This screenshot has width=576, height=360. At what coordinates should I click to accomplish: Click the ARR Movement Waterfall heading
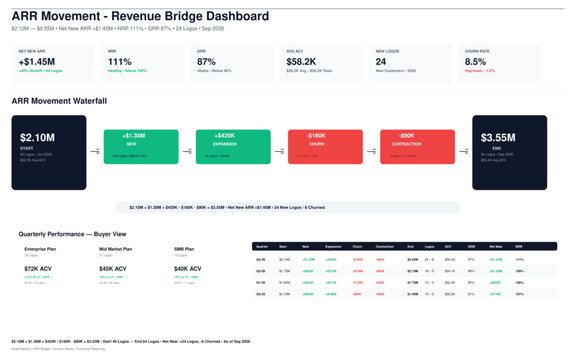tap(59, 101)
